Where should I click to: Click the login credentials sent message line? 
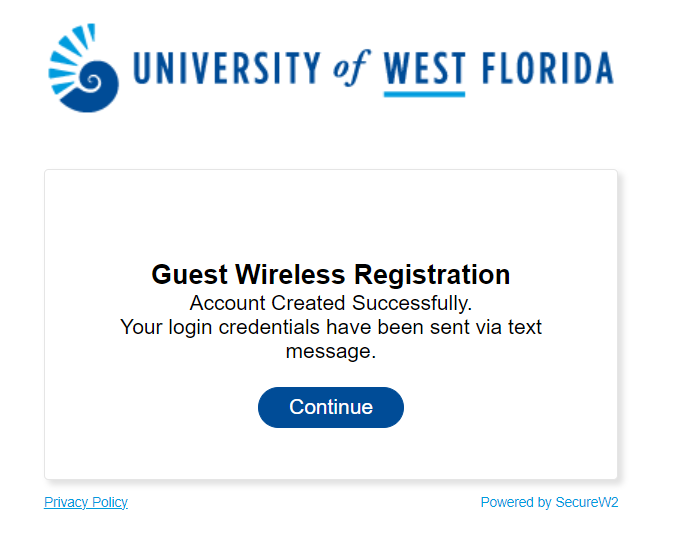[x=331, y=327]
